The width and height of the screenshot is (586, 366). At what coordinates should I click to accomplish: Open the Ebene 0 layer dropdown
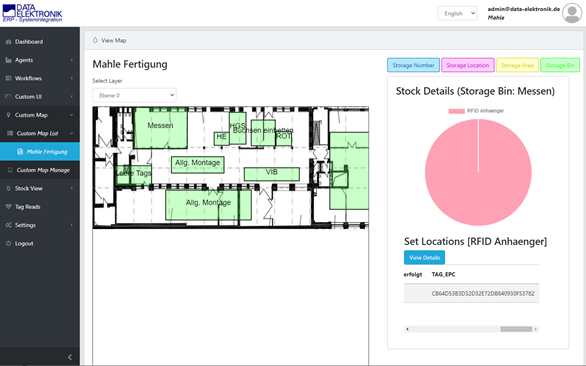coord(135,95)
